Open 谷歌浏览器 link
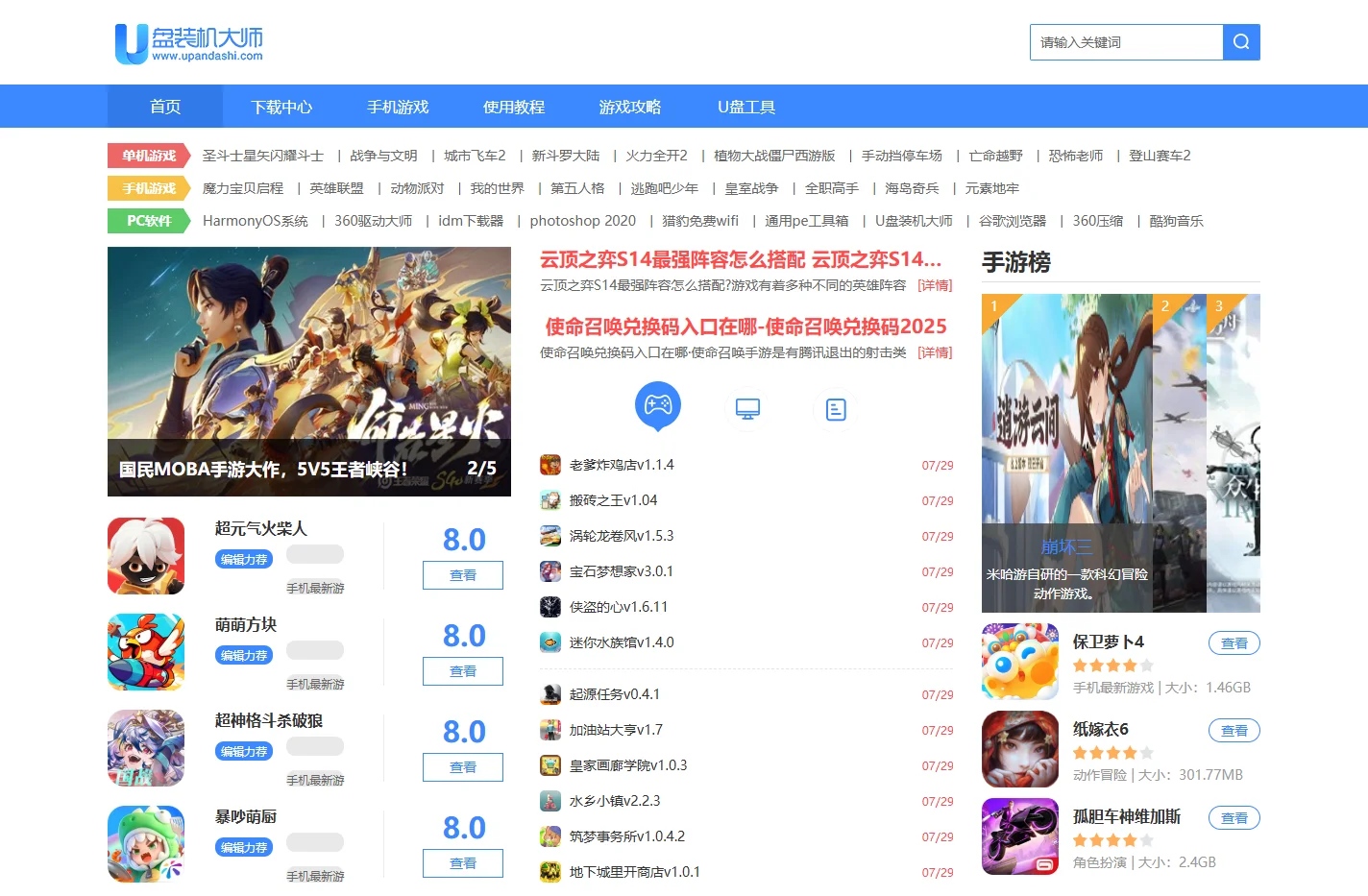Screen dimensions: 1368x896 tap(1013, 221)
